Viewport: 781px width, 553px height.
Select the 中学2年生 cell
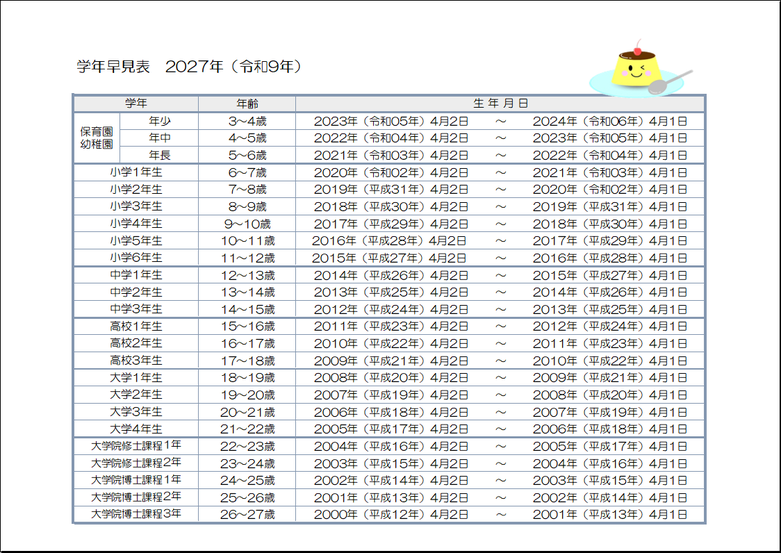point(136,292)
